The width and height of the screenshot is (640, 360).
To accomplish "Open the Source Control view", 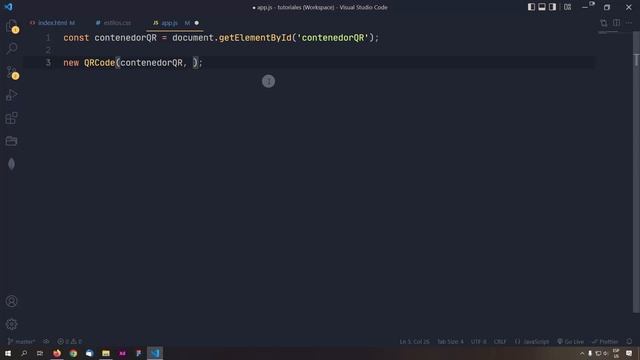I will click(12, 72).
